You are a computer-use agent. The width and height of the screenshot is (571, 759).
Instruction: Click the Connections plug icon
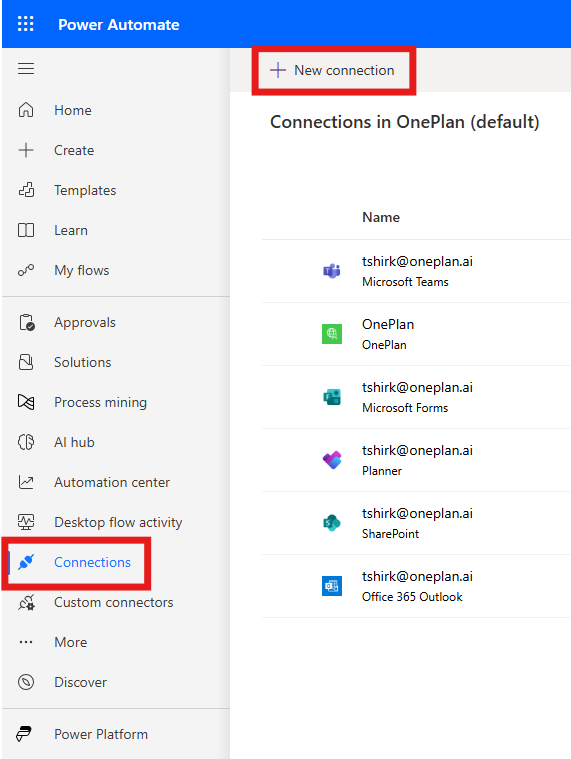[26, 562]
